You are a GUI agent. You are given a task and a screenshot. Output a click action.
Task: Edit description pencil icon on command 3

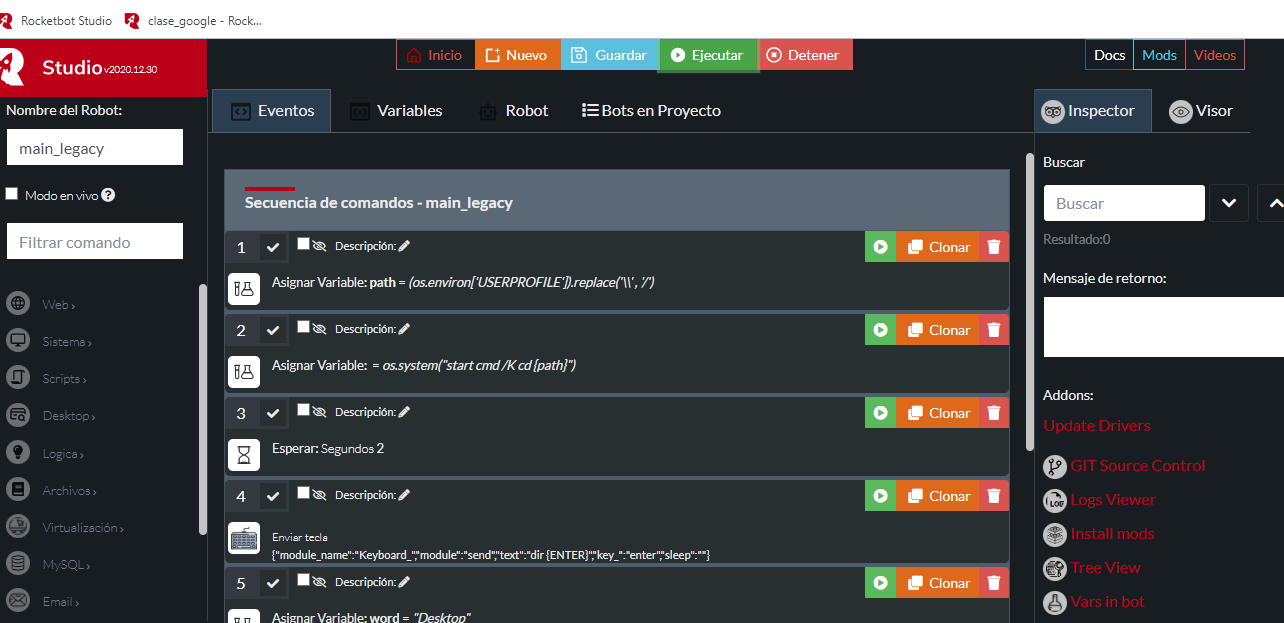tap(404, 412)
